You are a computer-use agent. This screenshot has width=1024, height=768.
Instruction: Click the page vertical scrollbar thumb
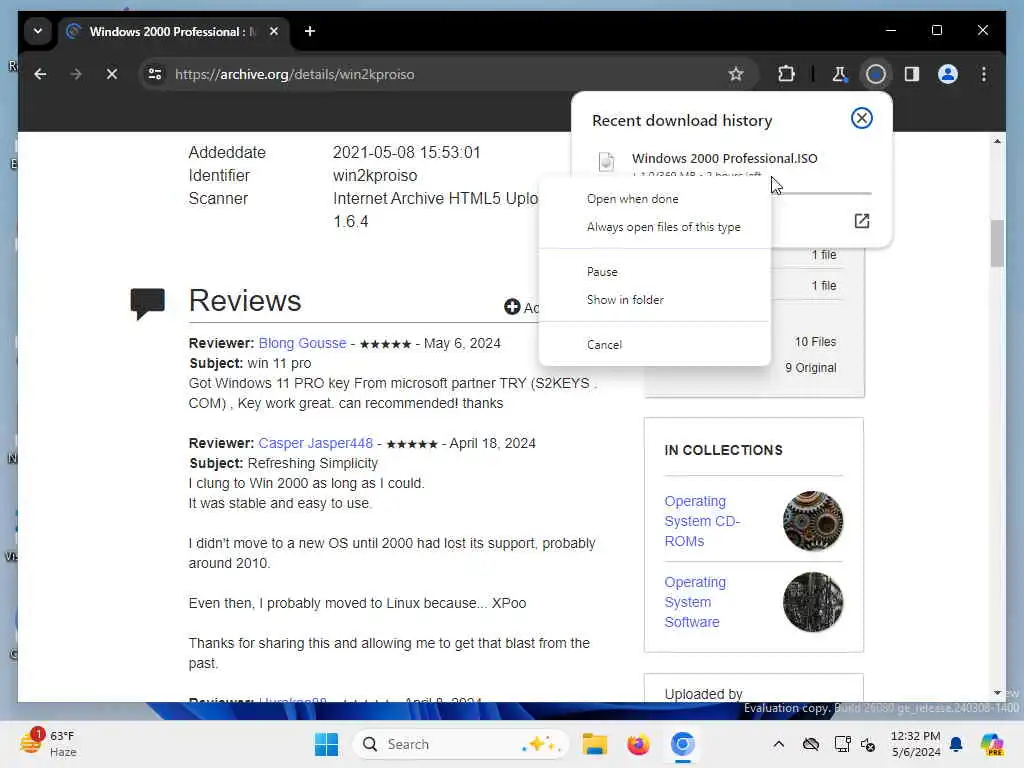[997, 244]
